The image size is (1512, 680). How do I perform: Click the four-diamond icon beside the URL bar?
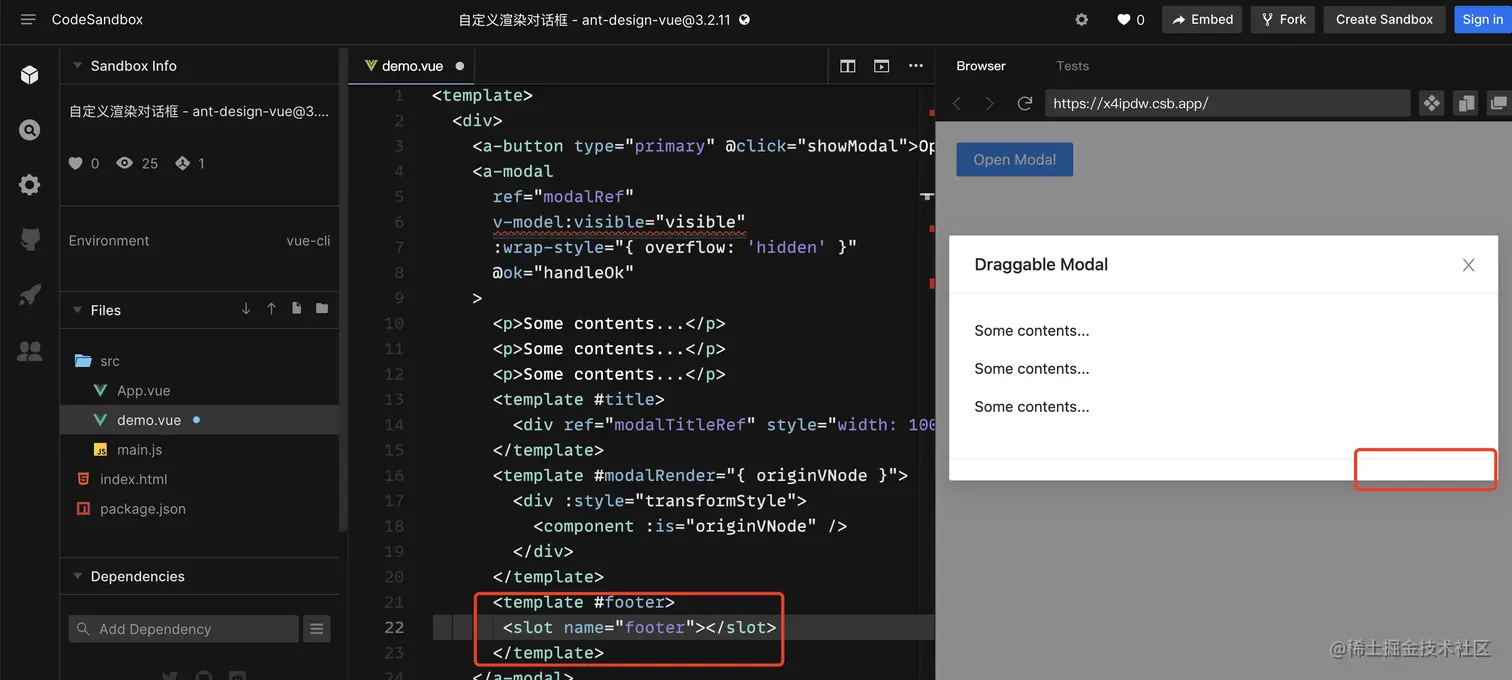click(x=1431, y=103)
